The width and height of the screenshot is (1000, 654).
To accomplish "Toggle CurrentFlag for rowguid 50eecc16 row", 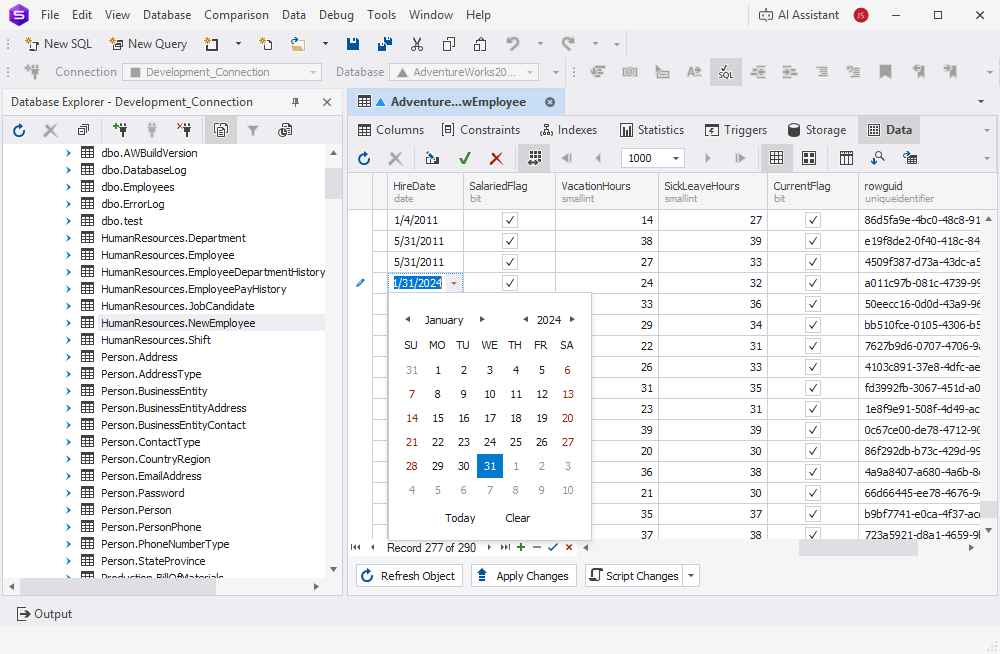I will click(x=812, y=304).
